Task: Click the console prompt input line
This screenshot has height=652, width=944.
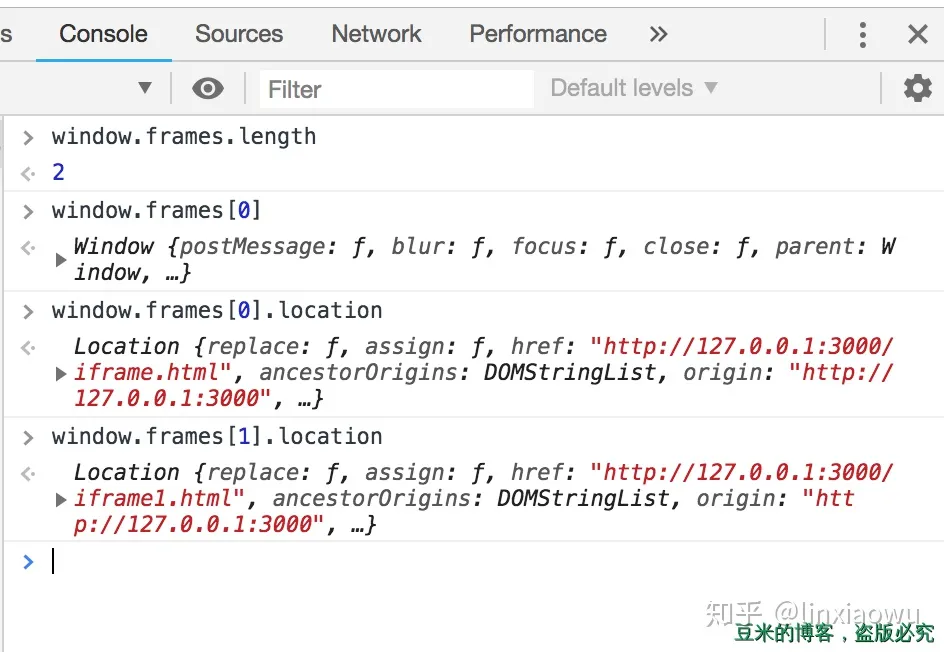Action: pyautogui.click(x=400, y=562)
